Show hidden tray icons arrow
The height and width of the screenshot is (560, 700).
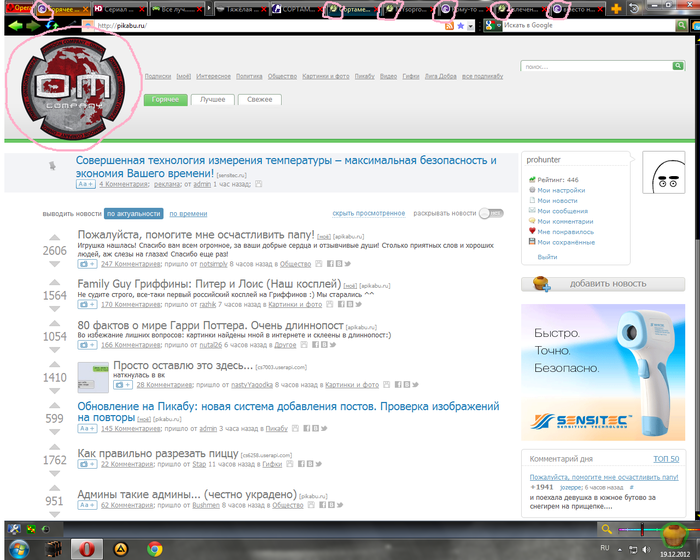(x=620, y=549)
